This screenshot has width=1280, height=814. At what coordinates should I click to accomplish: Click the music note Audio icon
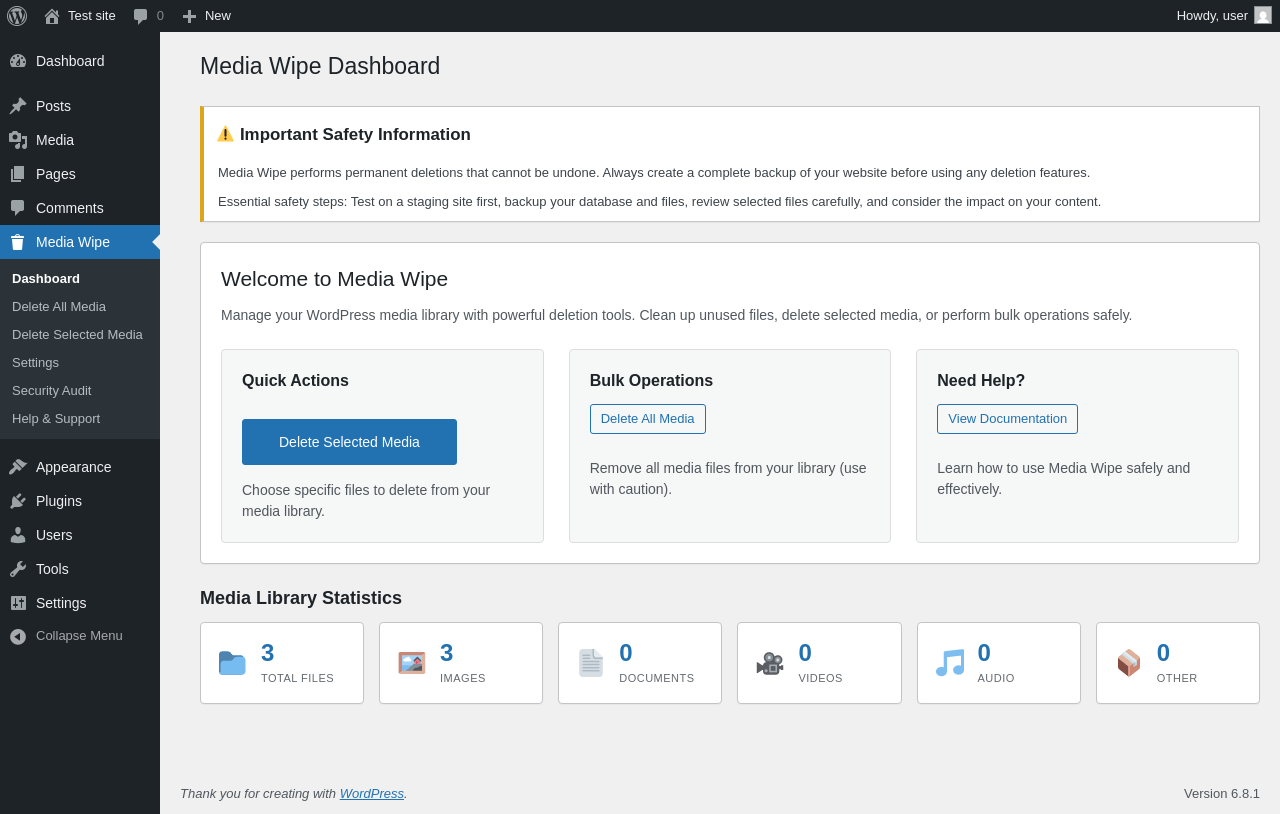[x=950, y=663]
